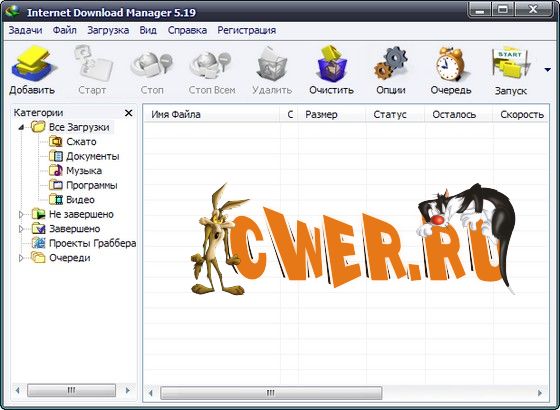Expand the Не завершено tree node
The height and width of the screenshot is (410, 560).
21,214
